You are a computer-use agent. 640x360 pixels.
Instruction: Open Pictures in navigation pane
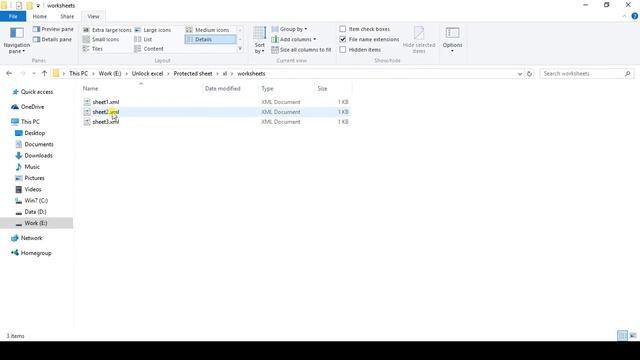pos(30,178)
